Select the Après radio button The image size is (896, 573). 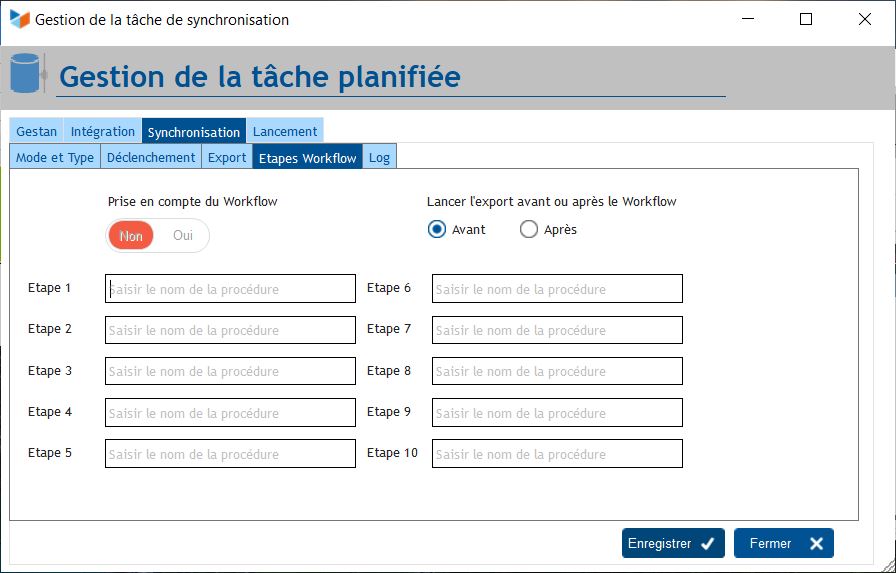point(529,229)
